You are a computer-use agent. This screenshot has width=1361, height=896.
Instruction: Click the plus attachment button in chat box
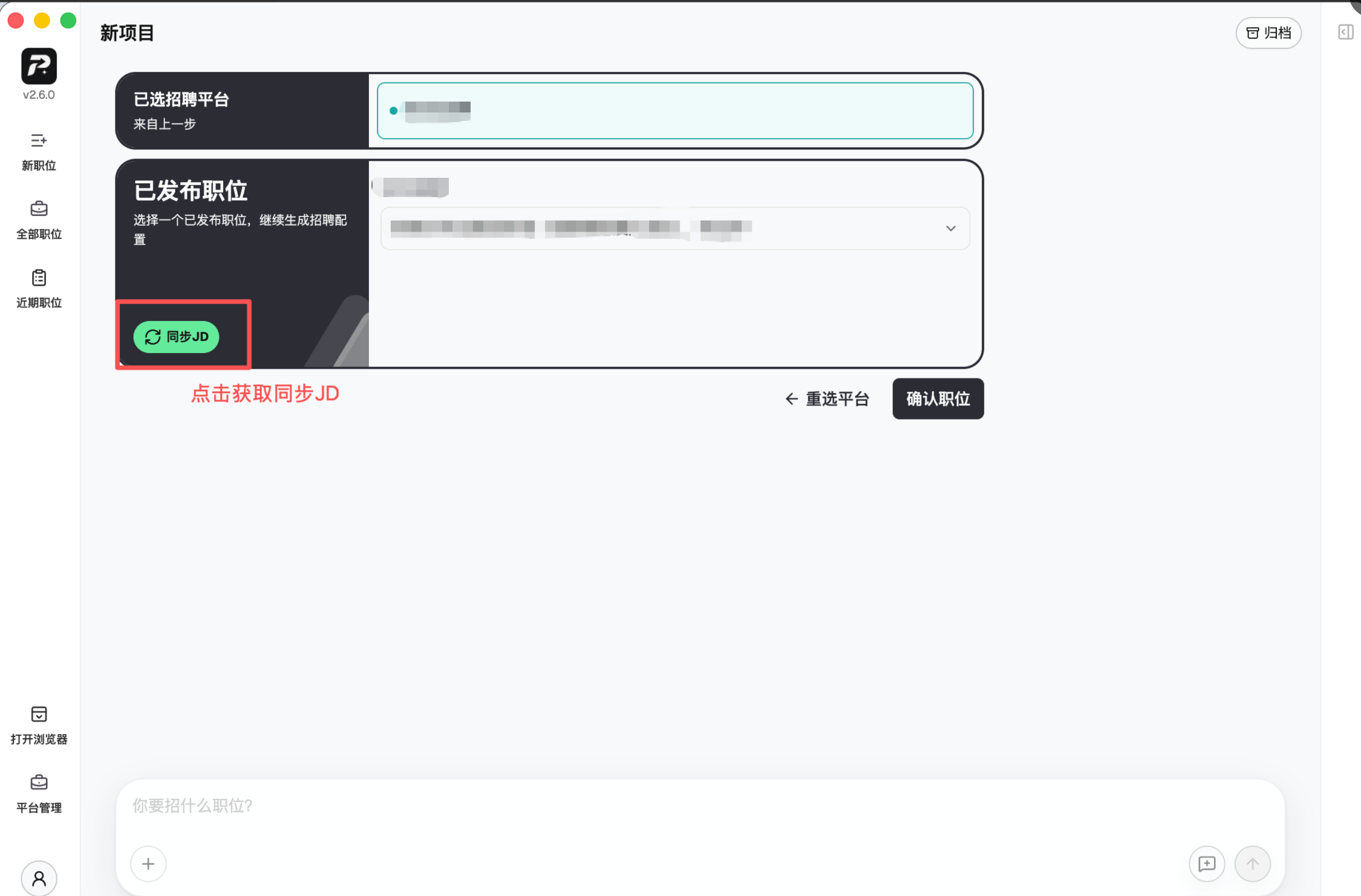pyautogui.click(x=148, y=863)
